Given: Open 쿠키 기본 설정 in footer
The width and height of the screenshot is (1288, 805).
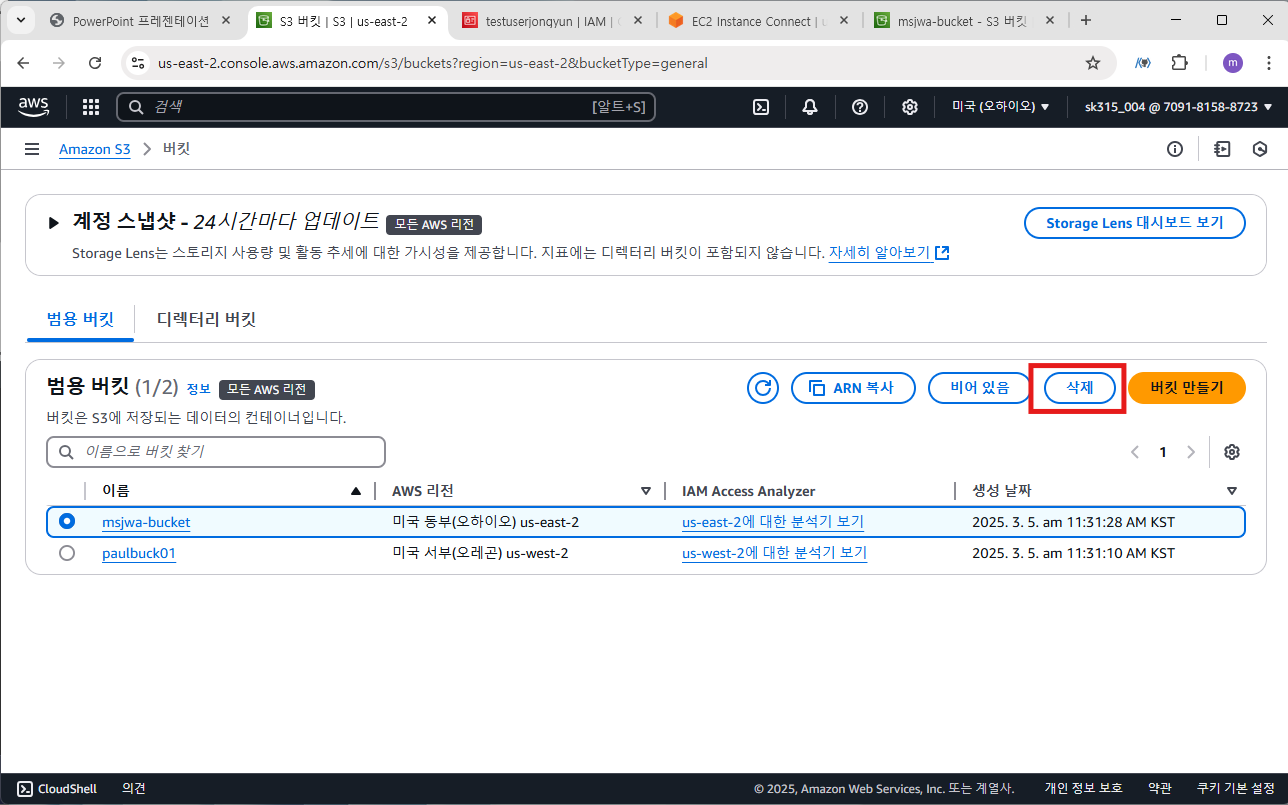Looking at the screenshot, I should coord(1236,789).
